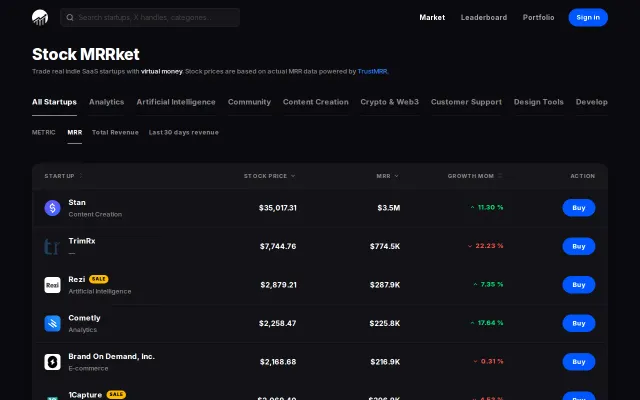Click Cometly's 17.64 % growth value

coord(491,323)
